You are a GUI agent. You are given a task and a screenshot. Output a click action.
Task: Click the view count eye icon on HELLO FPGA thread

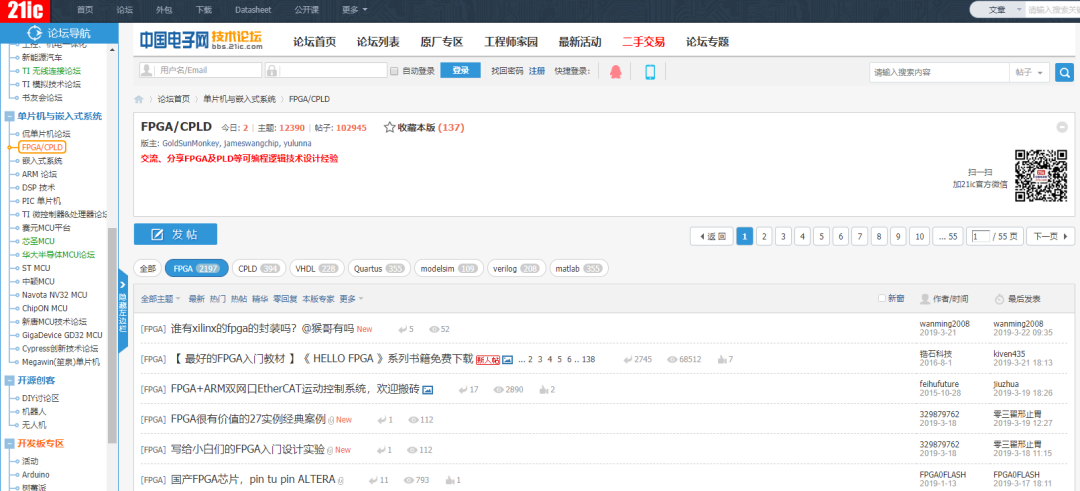(672, 359)
